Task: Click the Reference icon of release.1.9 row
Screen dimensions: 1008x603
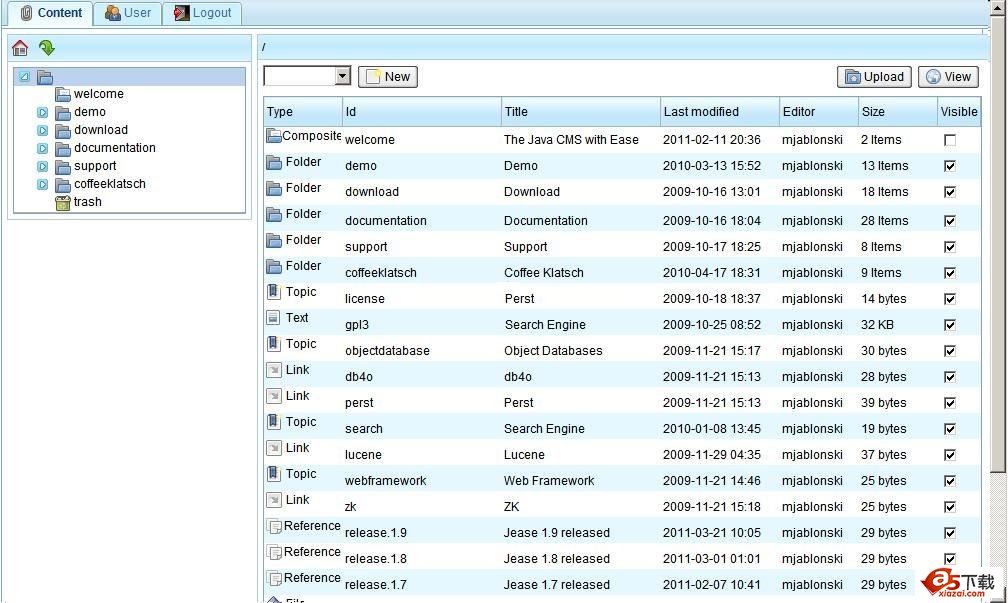Action: (273, 526)
